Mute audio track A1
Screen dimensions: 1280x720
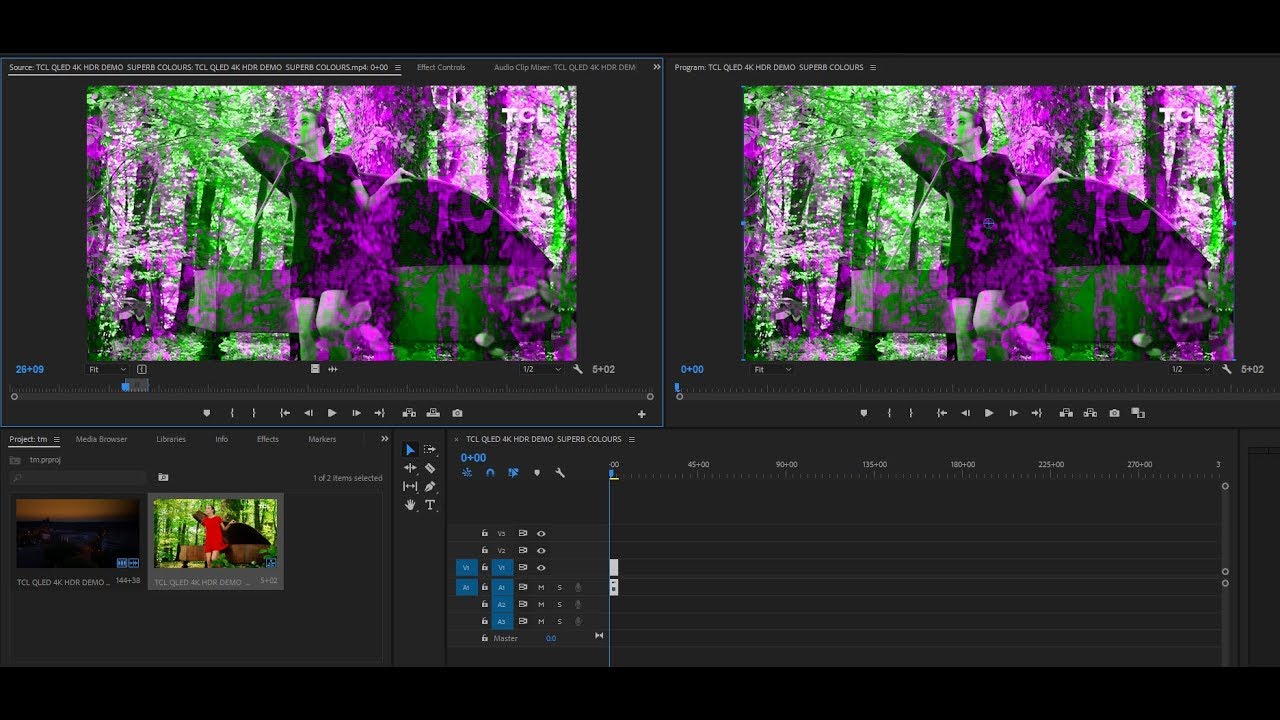tap(541, 588)
